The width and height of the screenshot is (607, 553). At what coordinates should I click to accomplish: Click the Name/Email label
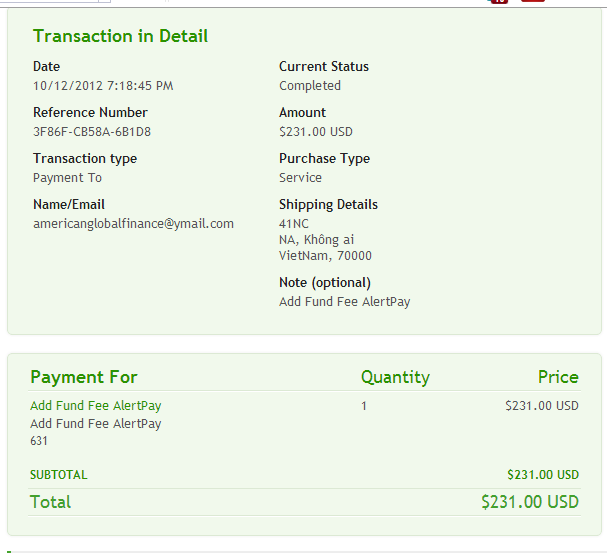click(x=69, y=205)
